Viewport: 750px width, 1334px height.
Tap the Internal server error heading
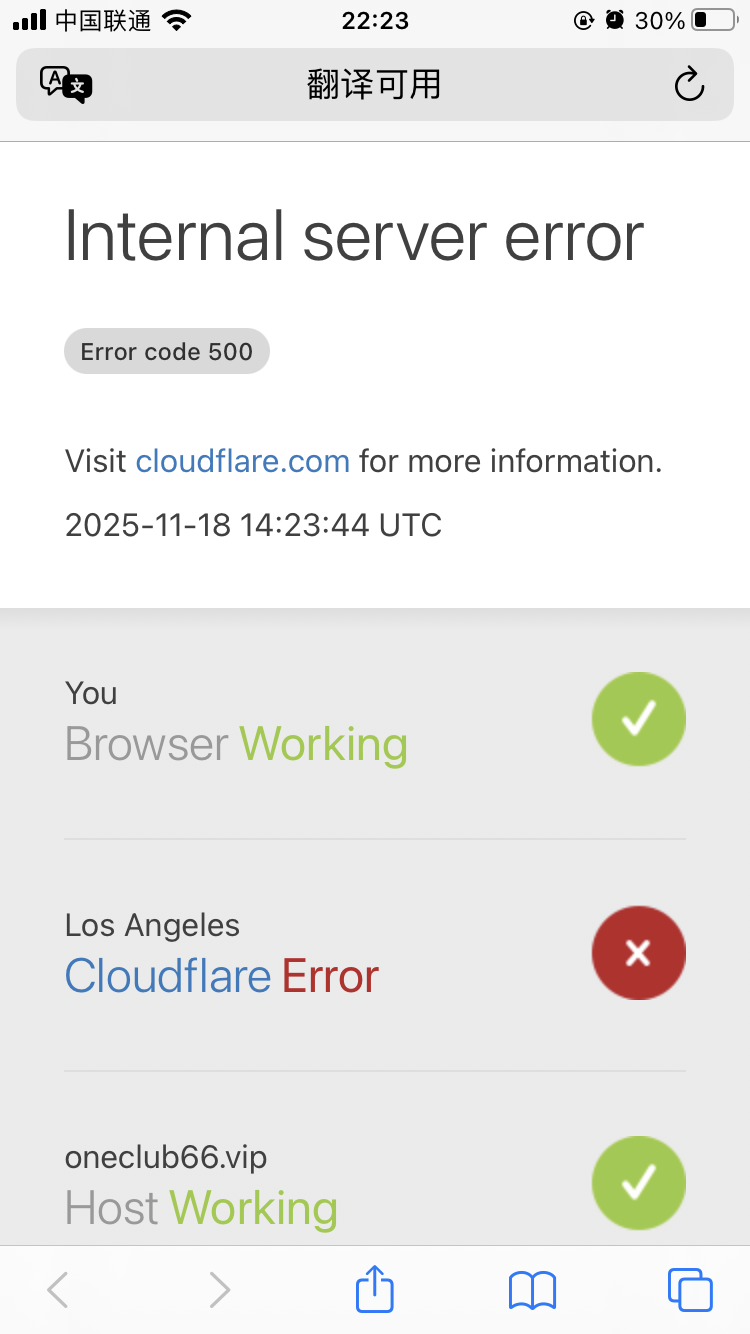pyautogui.click(x=354, y=237)
